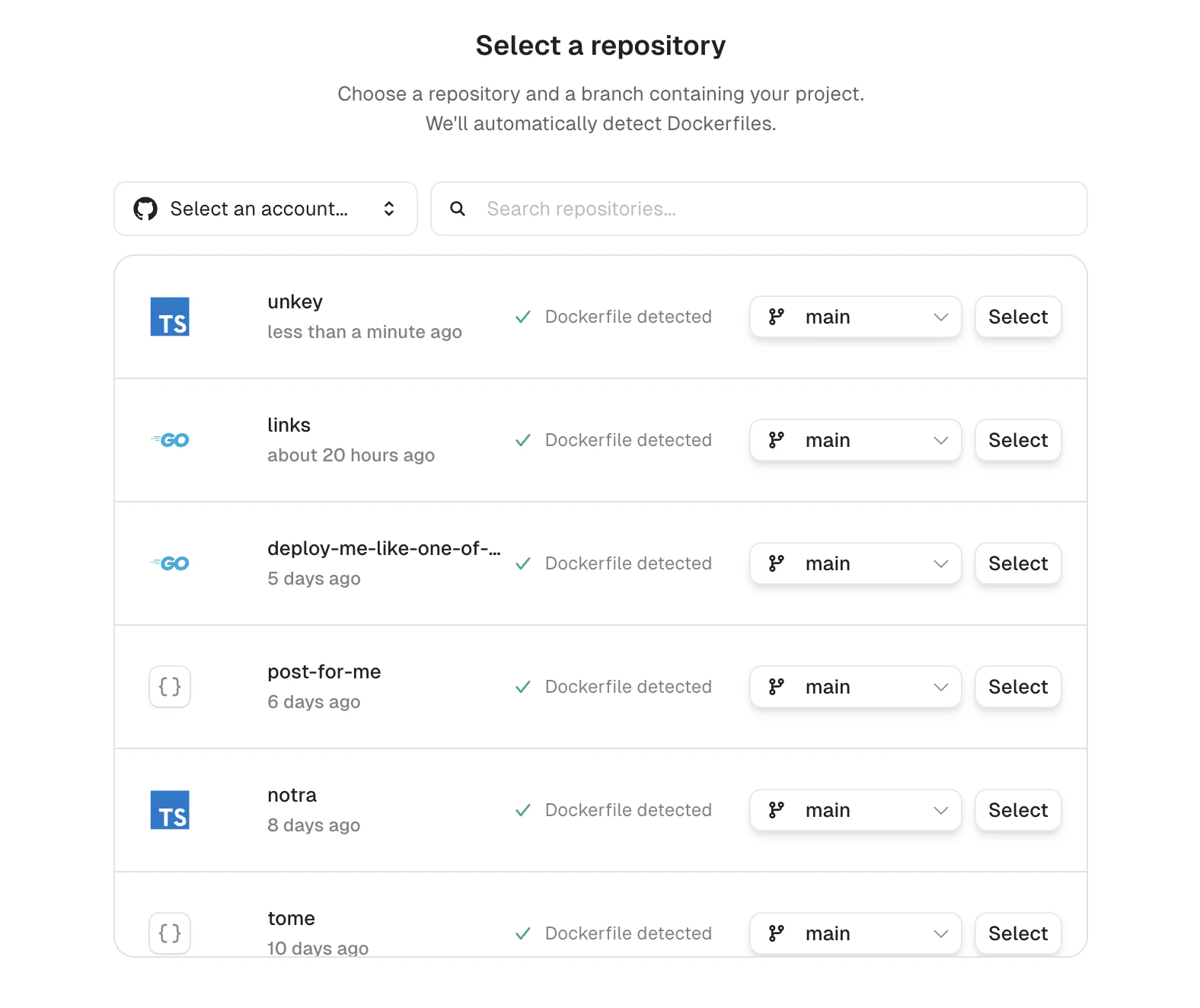
Task: Pick the tome repository with Select
Action: pyautogui.click(x=1018, y=933)
